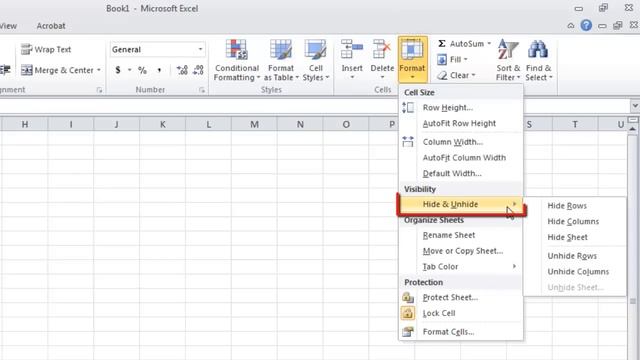
Task: Choose Column Width... menu item
Action: pos(460,142)
